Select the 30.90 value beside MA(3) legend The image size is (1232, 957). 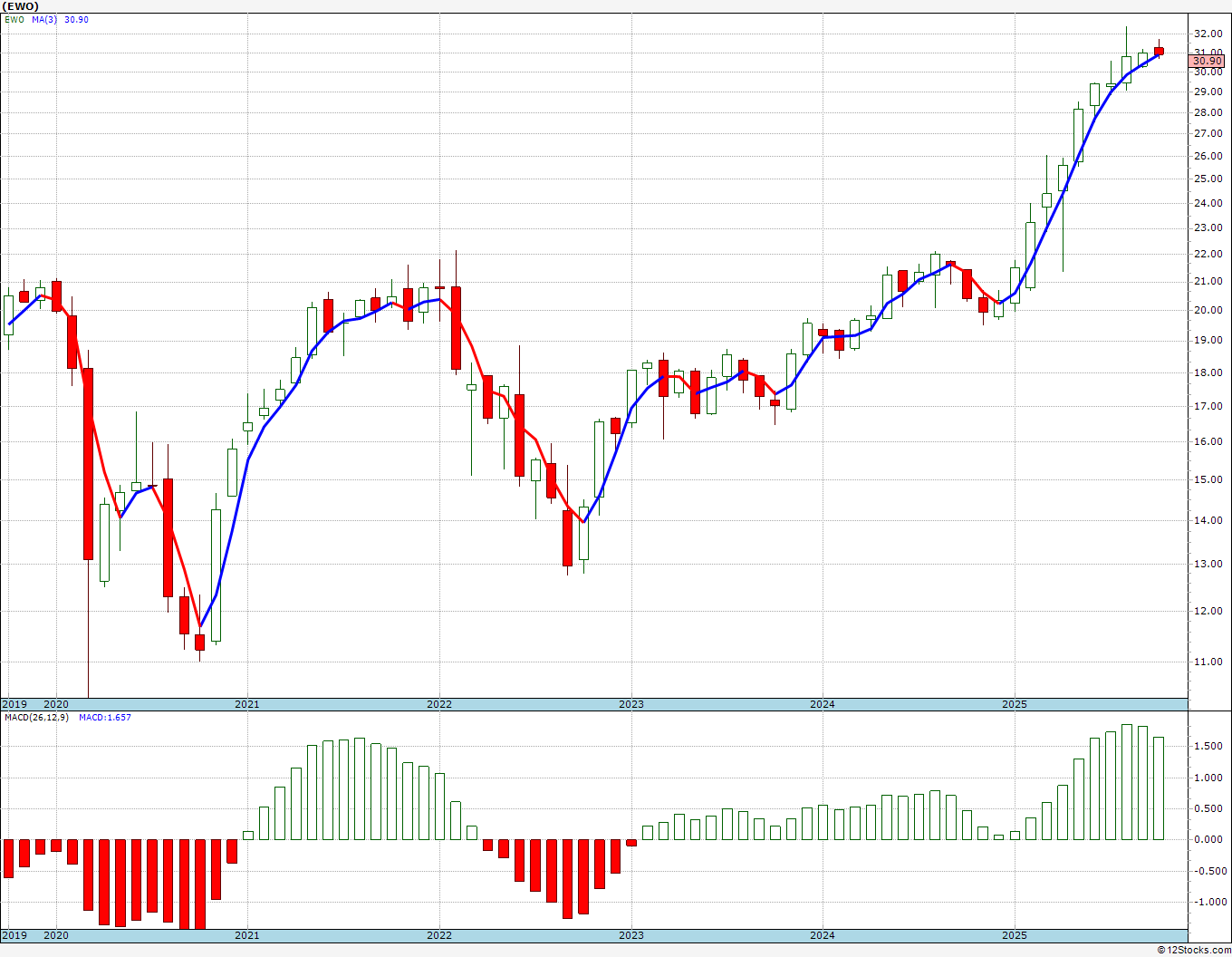76,19
